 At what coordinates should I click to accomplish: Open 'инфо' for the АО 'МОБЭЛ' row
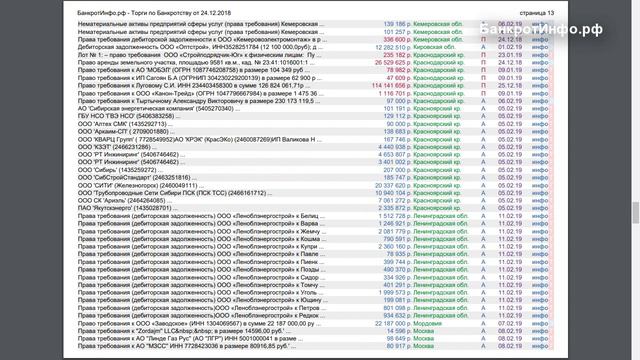point(540,70)
